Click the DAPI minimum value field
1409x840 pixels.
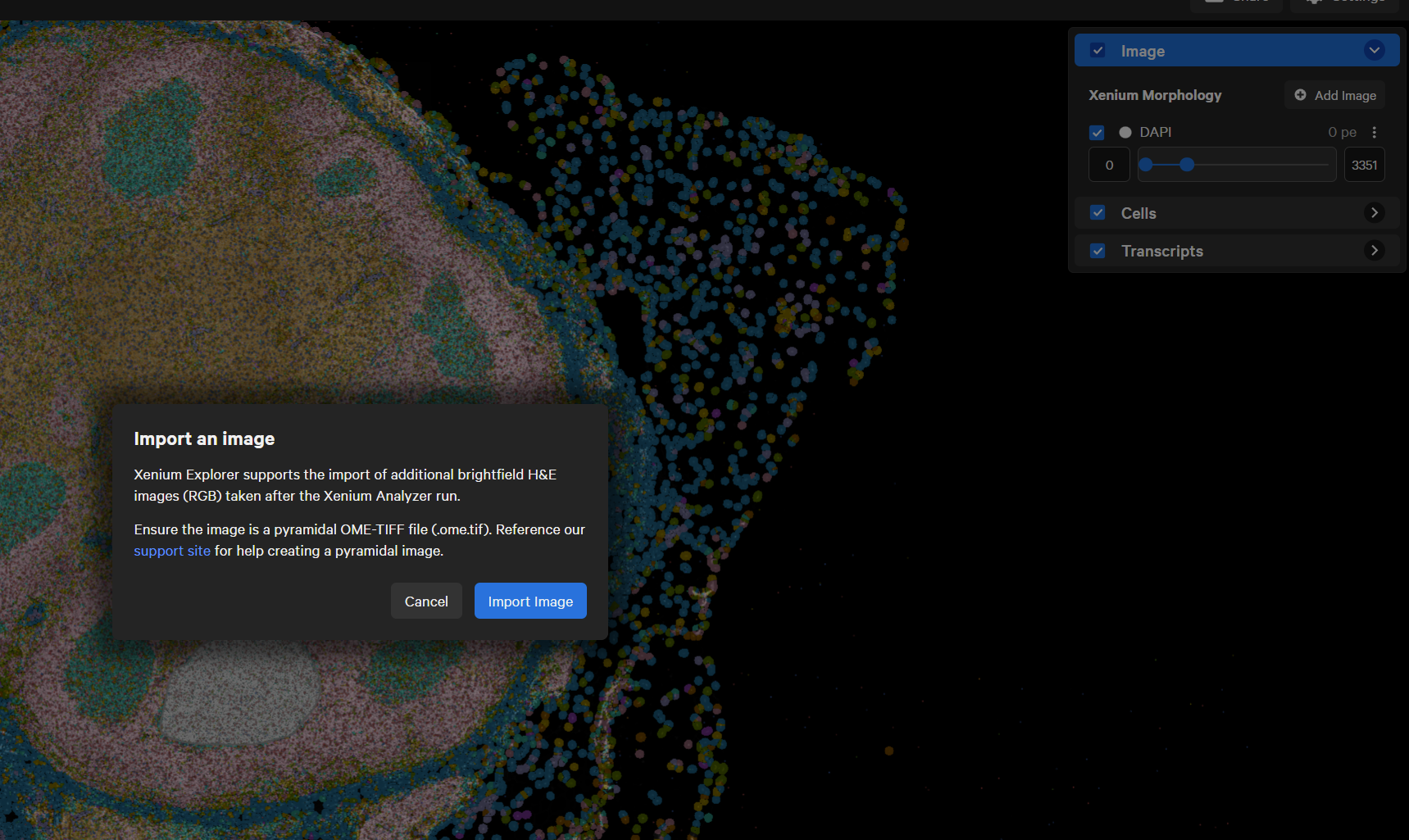[x=1109, y=166]
